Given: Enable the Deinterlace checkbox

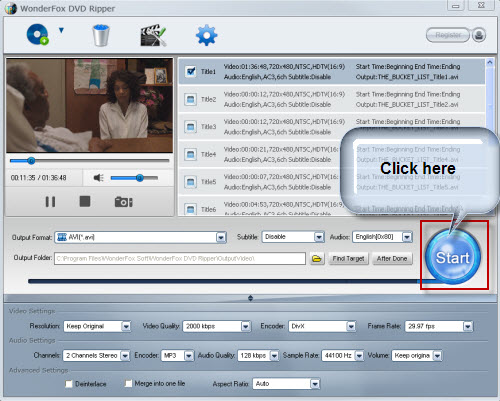Looking at the screenshot, I should click(69, 384).
